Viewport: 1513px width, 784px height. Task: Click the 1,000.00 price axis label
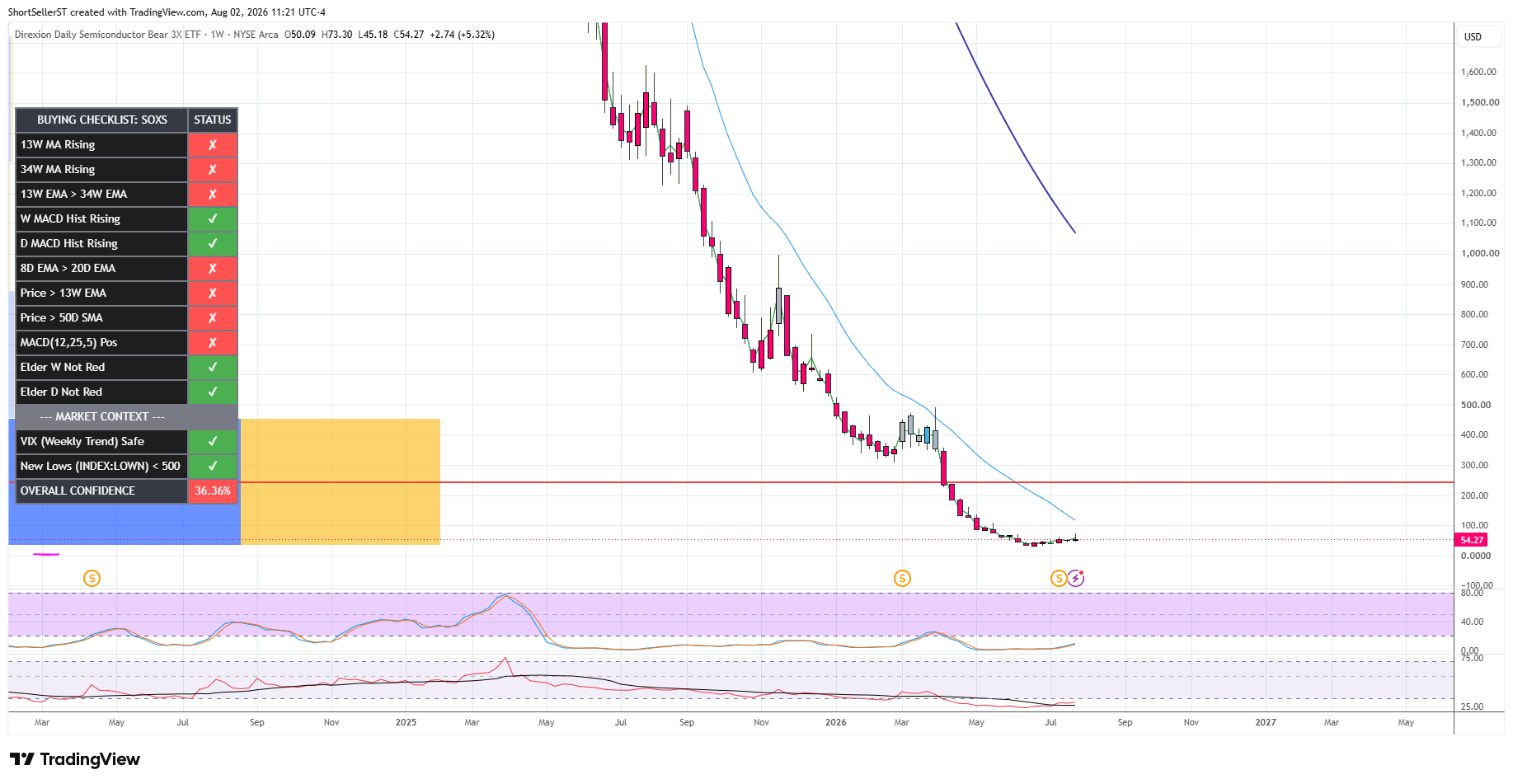[1479, 253]
